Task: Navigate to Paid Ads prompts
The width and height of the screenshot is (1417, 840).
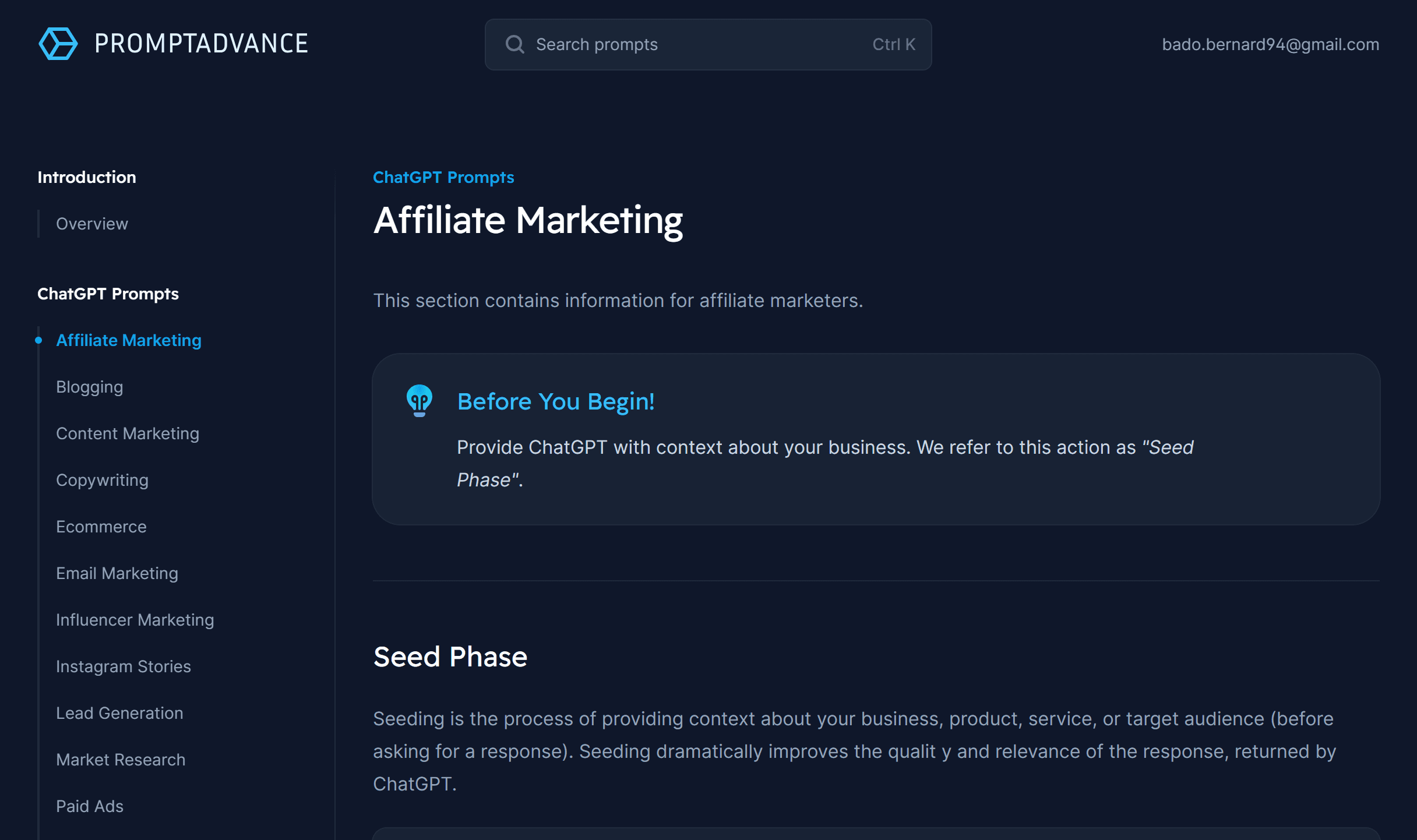Action: pyautogui.click(x=90, y=806)
